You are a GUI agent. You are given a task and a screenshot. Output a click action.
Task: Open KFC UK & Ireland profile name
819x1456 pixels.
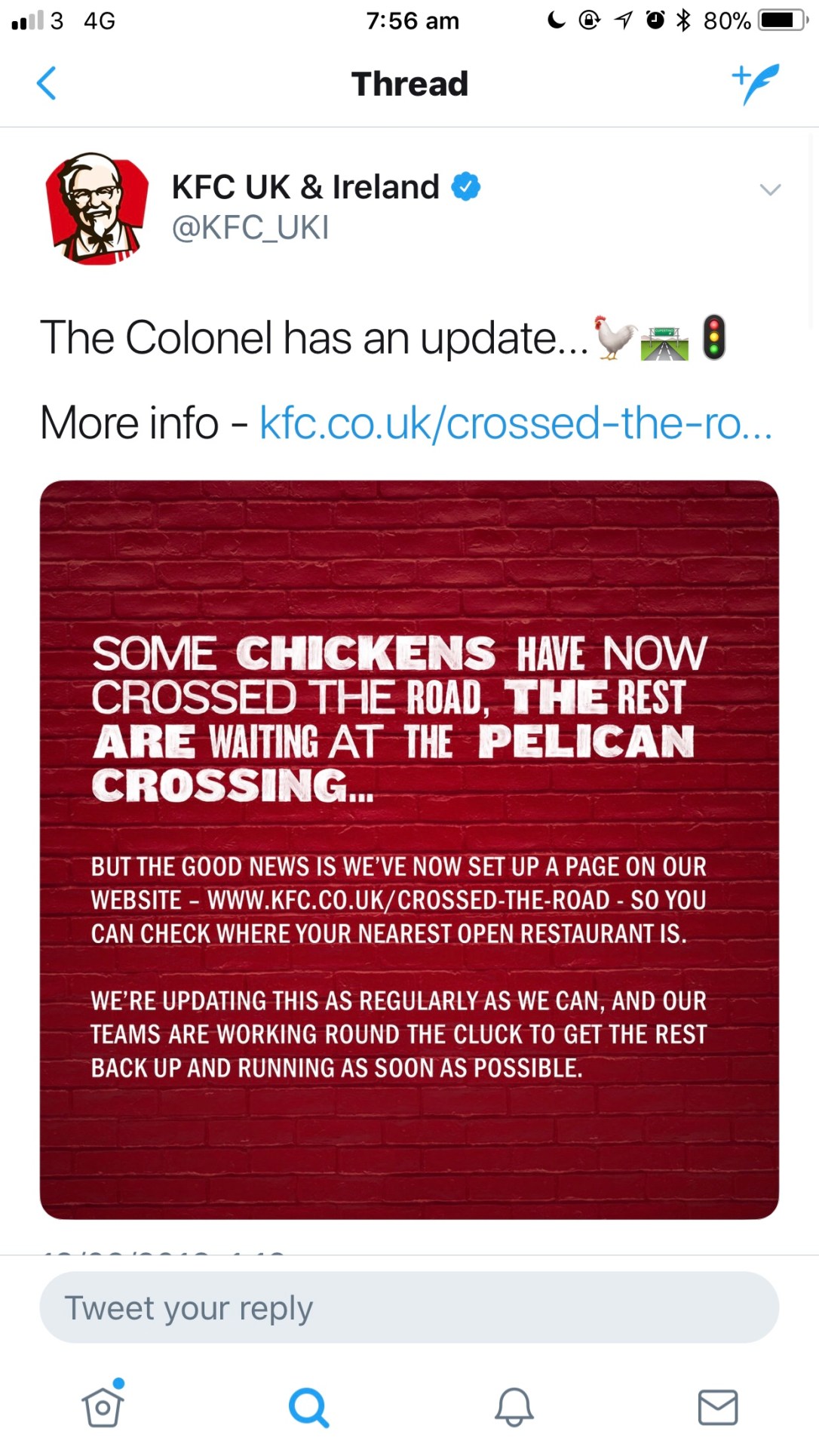305,186
